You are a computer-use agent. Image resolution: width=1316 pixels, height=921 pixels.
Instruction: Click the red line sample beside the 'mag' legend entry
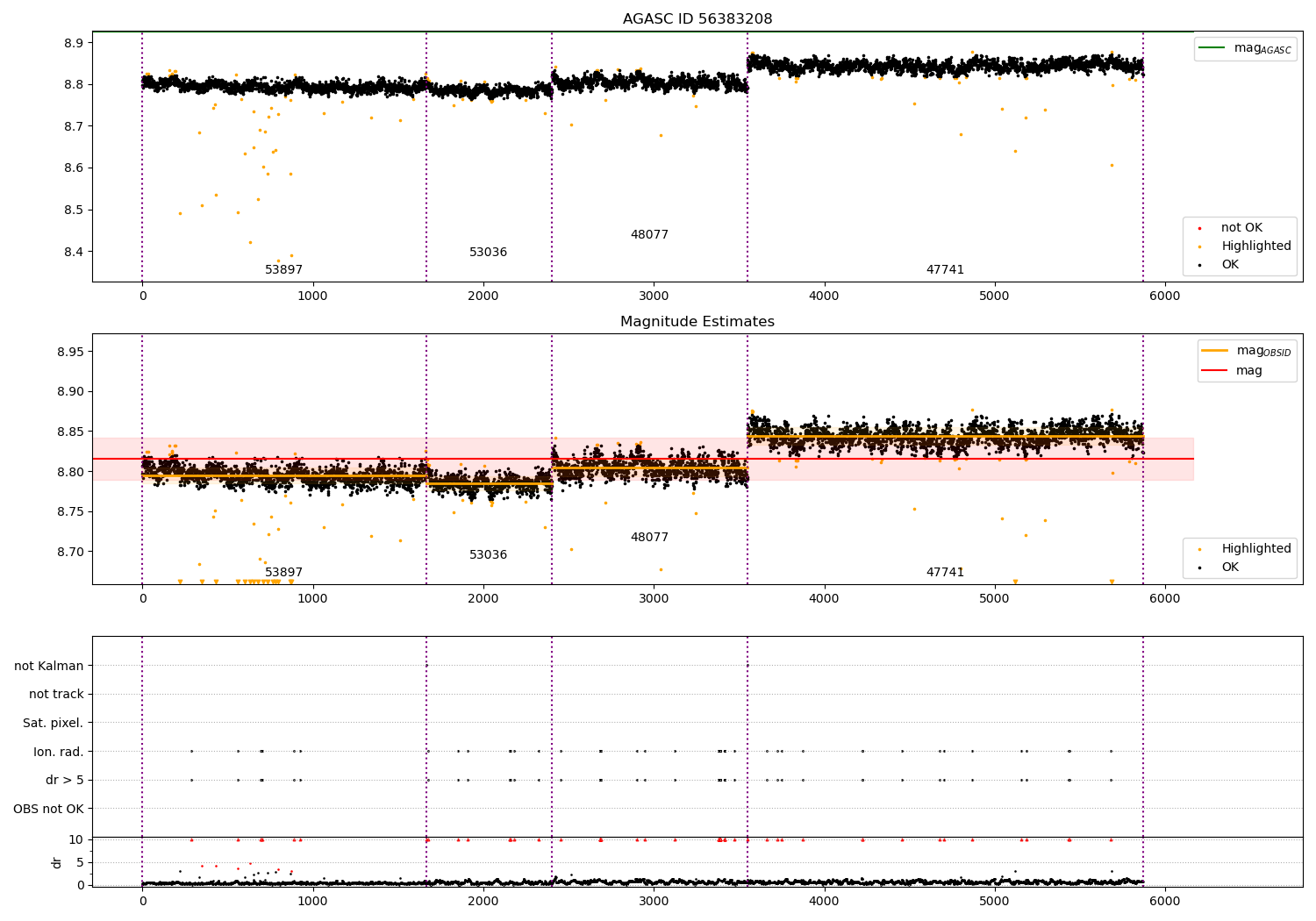(x=1215, y=370)
